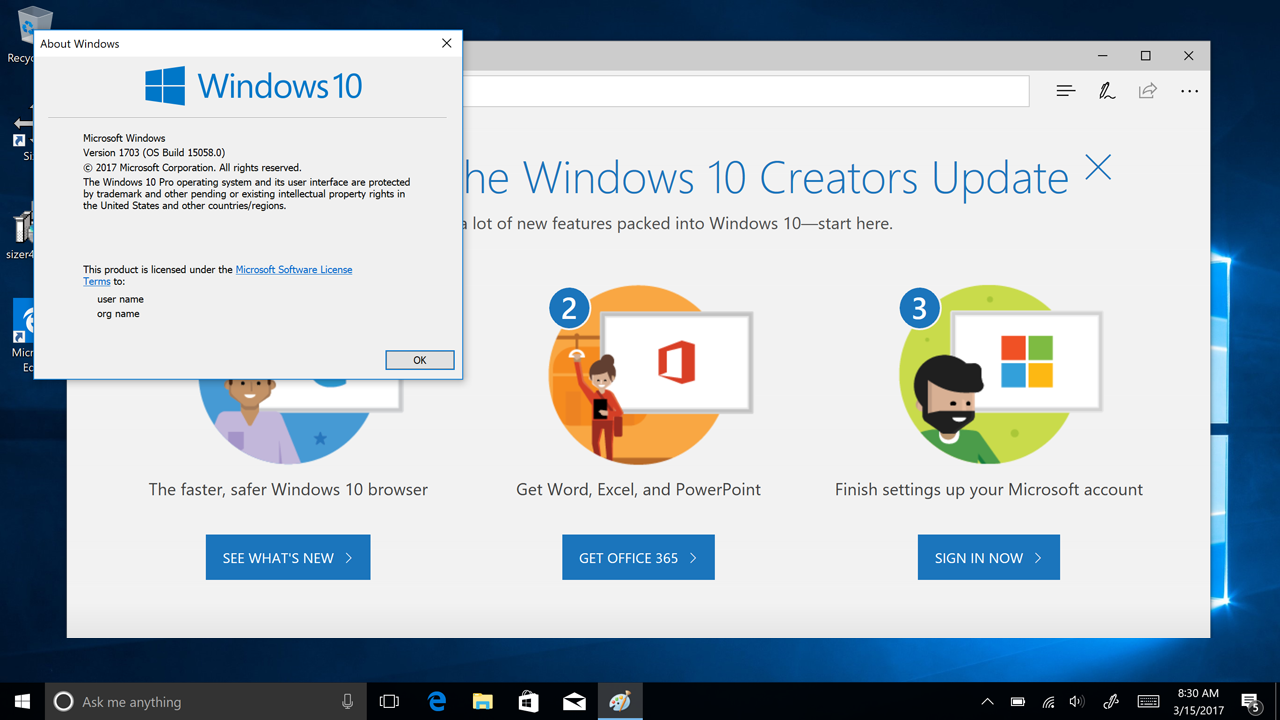Expand hidden system tray icons

click(987, 701)
